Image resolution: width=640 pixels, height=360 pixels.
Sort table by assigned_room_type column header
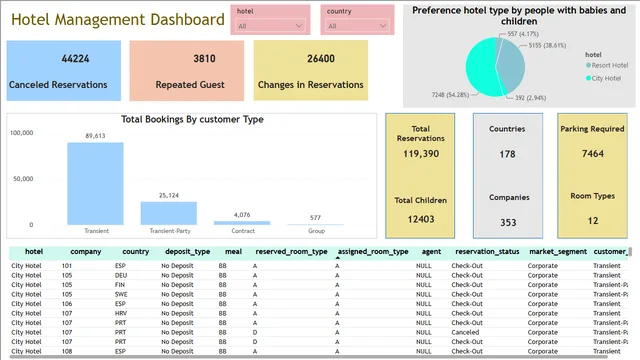373,251
